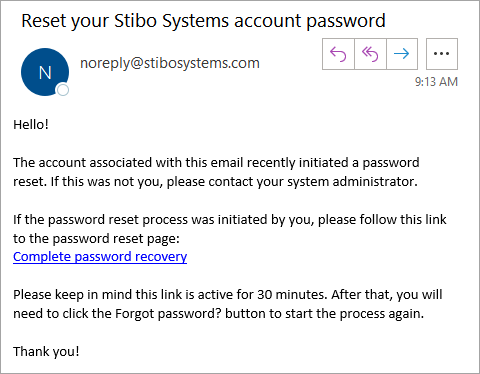Open the sender's N avatar contact card
Screen dimensions: 480x374
pyautogui.click(x=45, y=72)
